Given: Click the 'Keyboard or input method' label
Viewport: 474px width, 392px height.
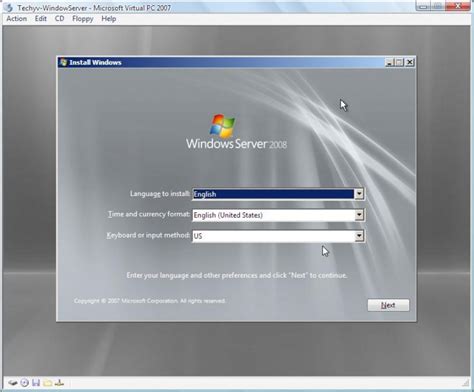Looking at the screenshot, I should [x=148, y=235].
